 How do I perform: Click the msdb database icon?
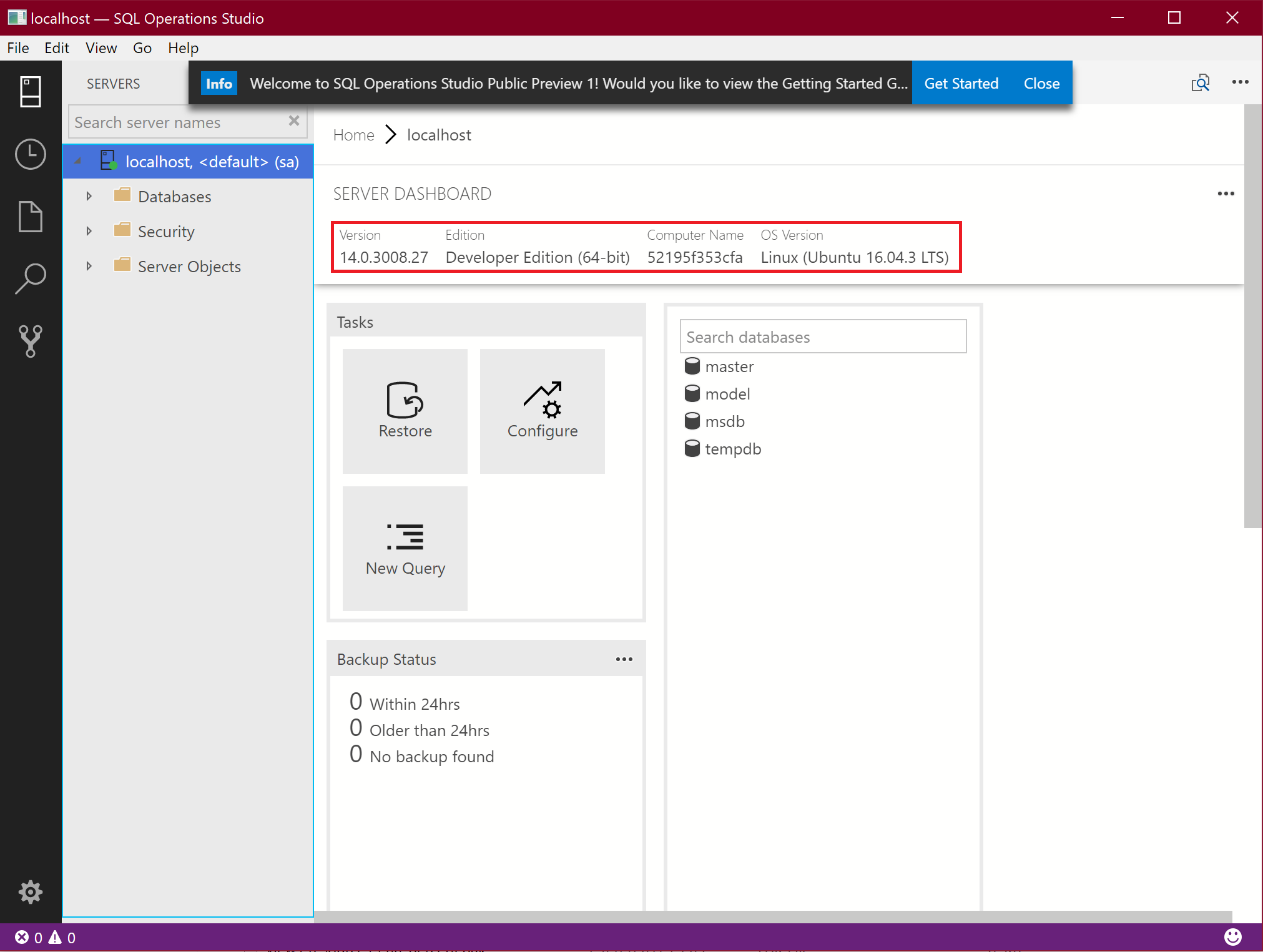click(x=692, y=421)
